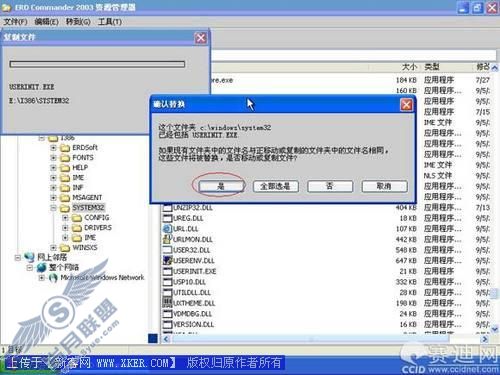Click the VDMDBG.DLL file icon
This screenshot has width=500, height=375.
[x=167, y=314]
